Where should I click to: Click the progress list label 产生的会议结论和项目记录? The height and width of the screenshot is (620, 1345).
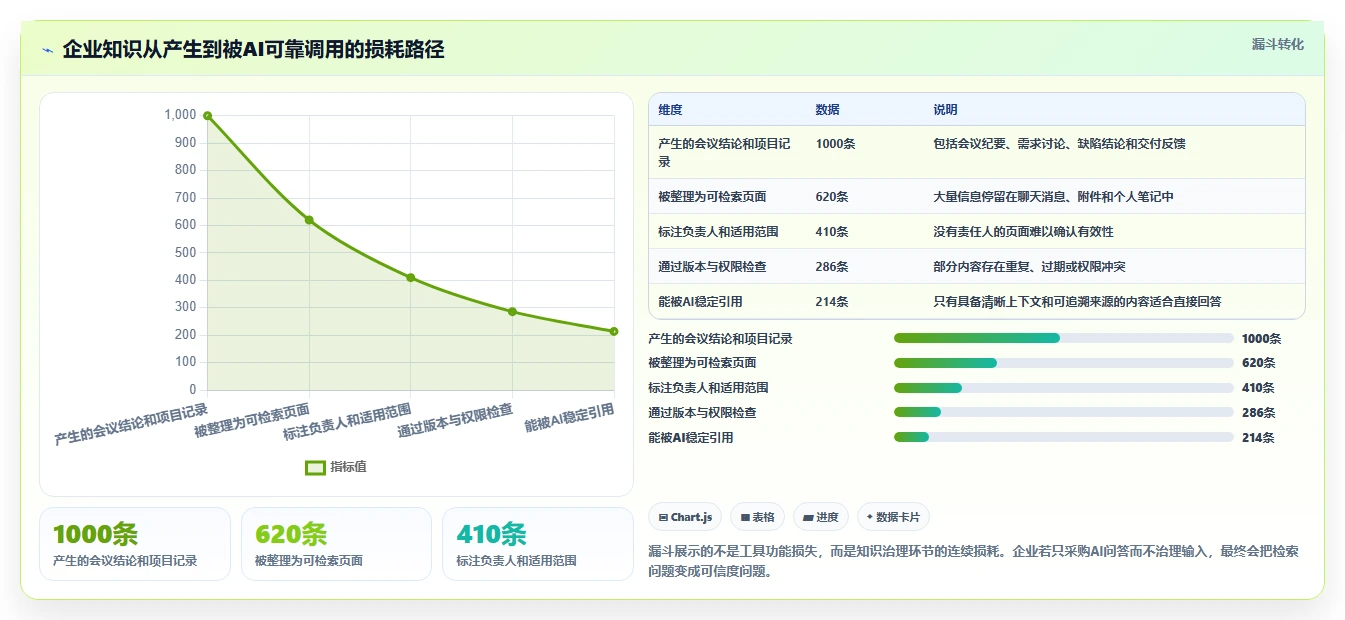tap(720, 338)
